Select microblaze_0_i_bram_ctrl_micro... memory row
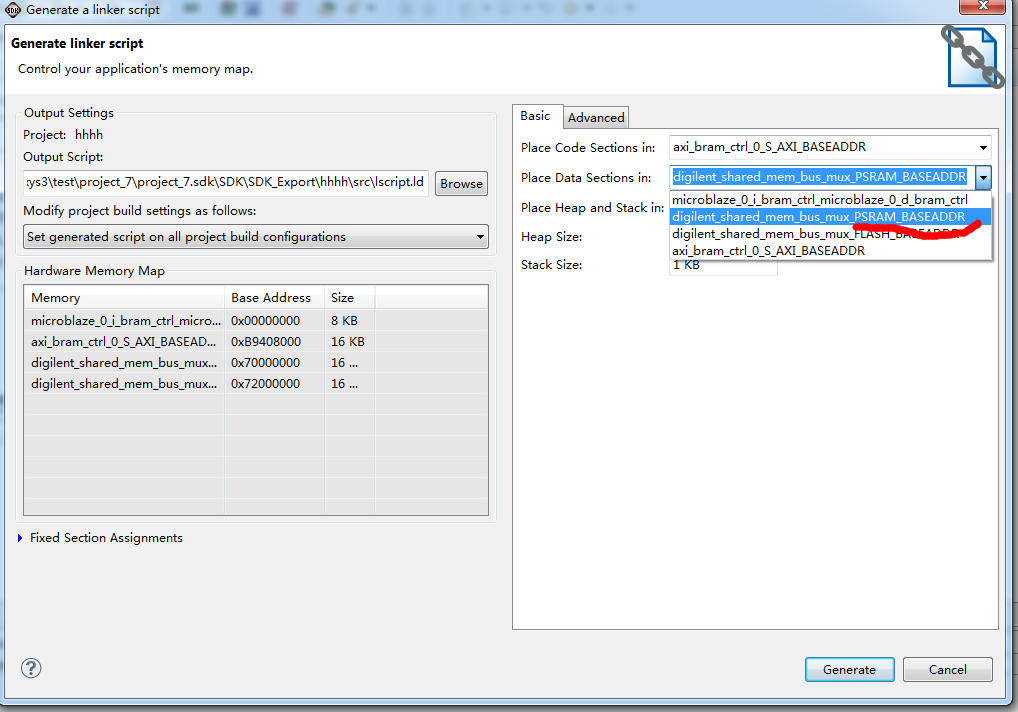Image resolution: width=1018 pixels, height=712 pixels. (256, 321)
